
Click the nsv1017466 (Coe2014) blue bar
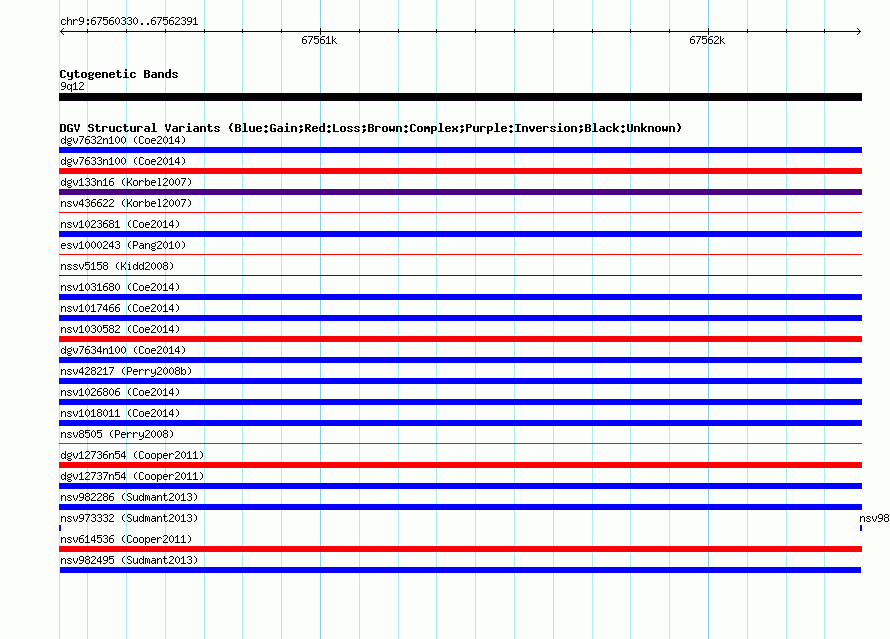(x=460, y=318)
